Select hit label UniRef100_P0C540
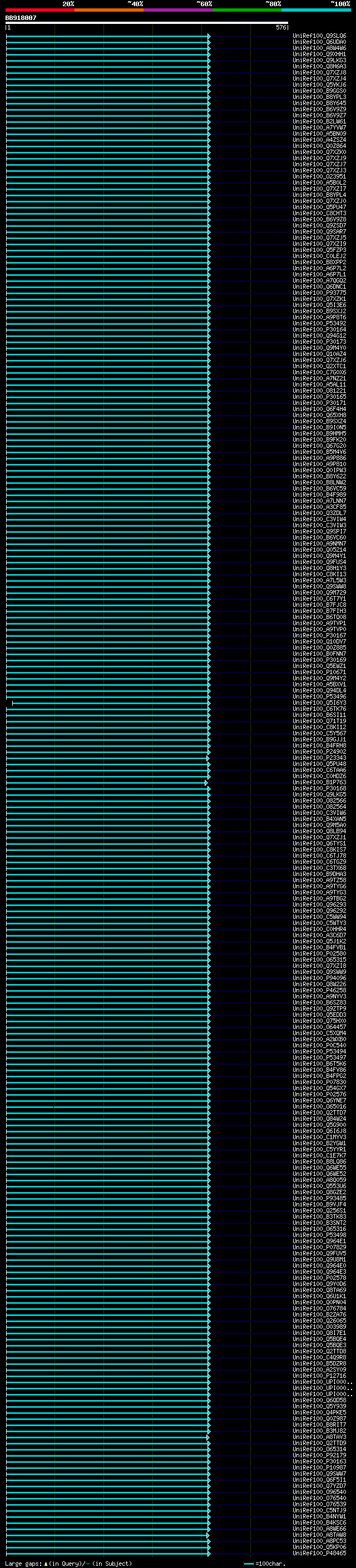The height and width of the screenshot is (1568, 356). point(319,1045)
